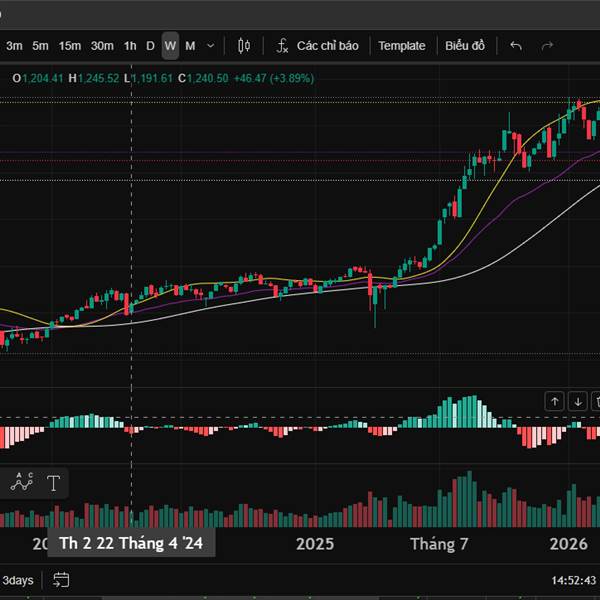Switch to the W weekly timeframe
Screen dimensions: 600x600
coord(170,46)
